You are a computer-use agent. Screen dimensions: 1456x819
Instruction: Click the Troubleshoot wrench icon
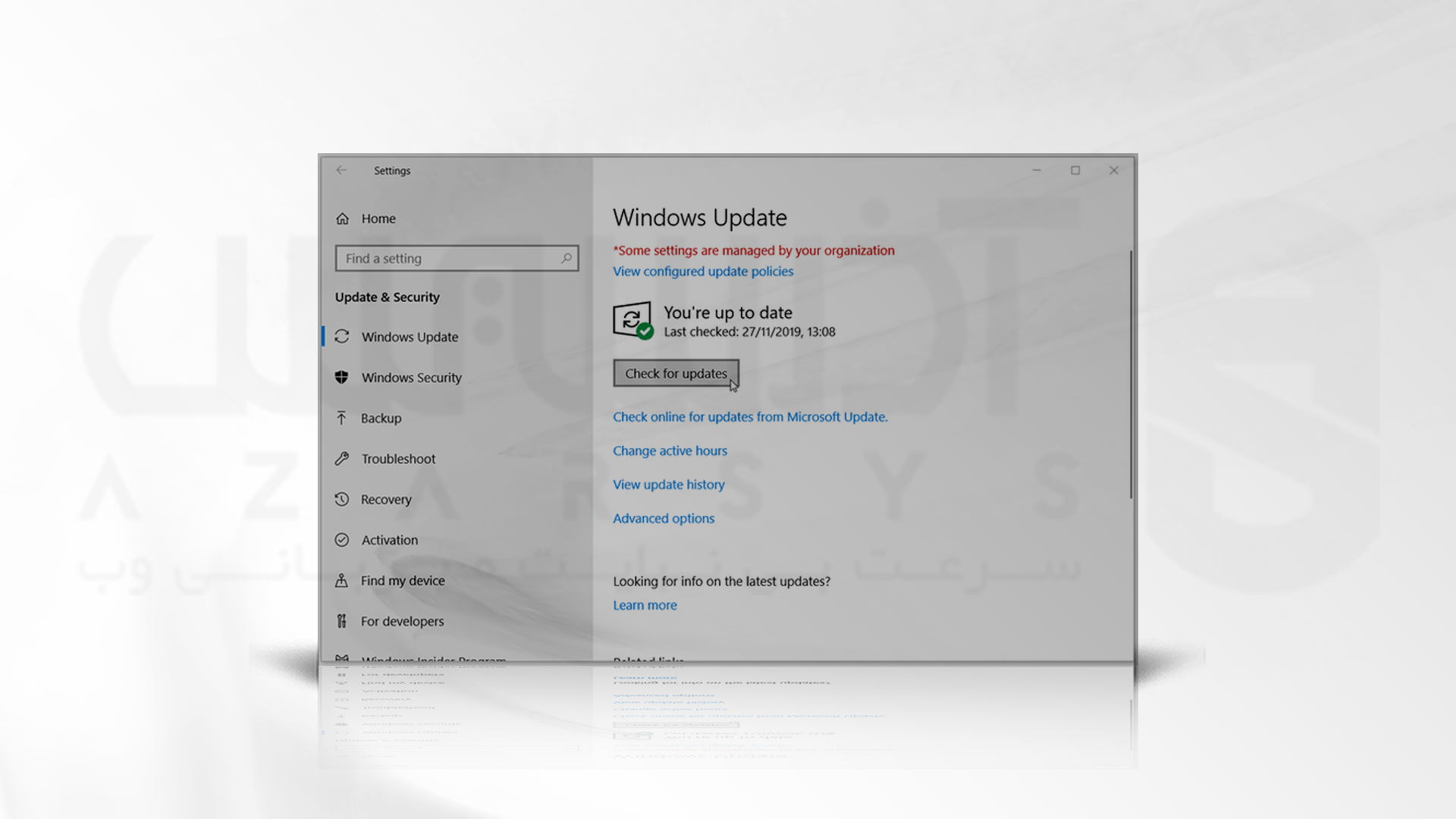click(x=342, y=458)
